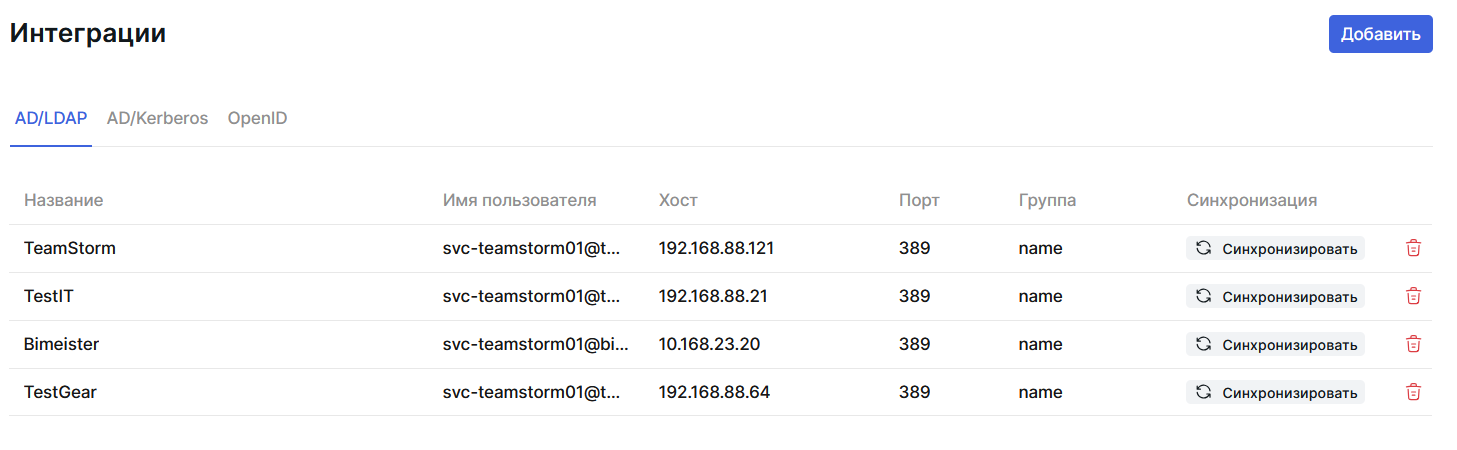This screenshot has height=450, width=1457.
Task: Click the Название column header
Action: pos(63,200)
